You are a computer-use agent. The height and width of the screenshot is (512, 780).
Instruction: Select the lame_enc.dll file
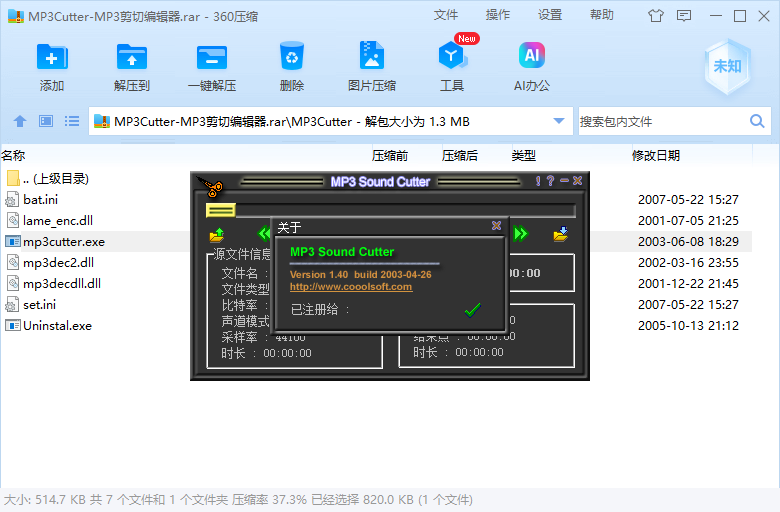(49, 220)
